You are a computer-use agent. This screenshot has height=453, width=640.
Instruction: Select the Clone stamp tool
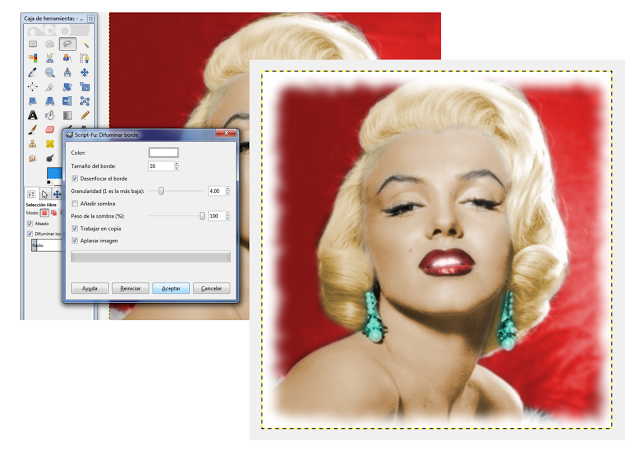[33, 144]
